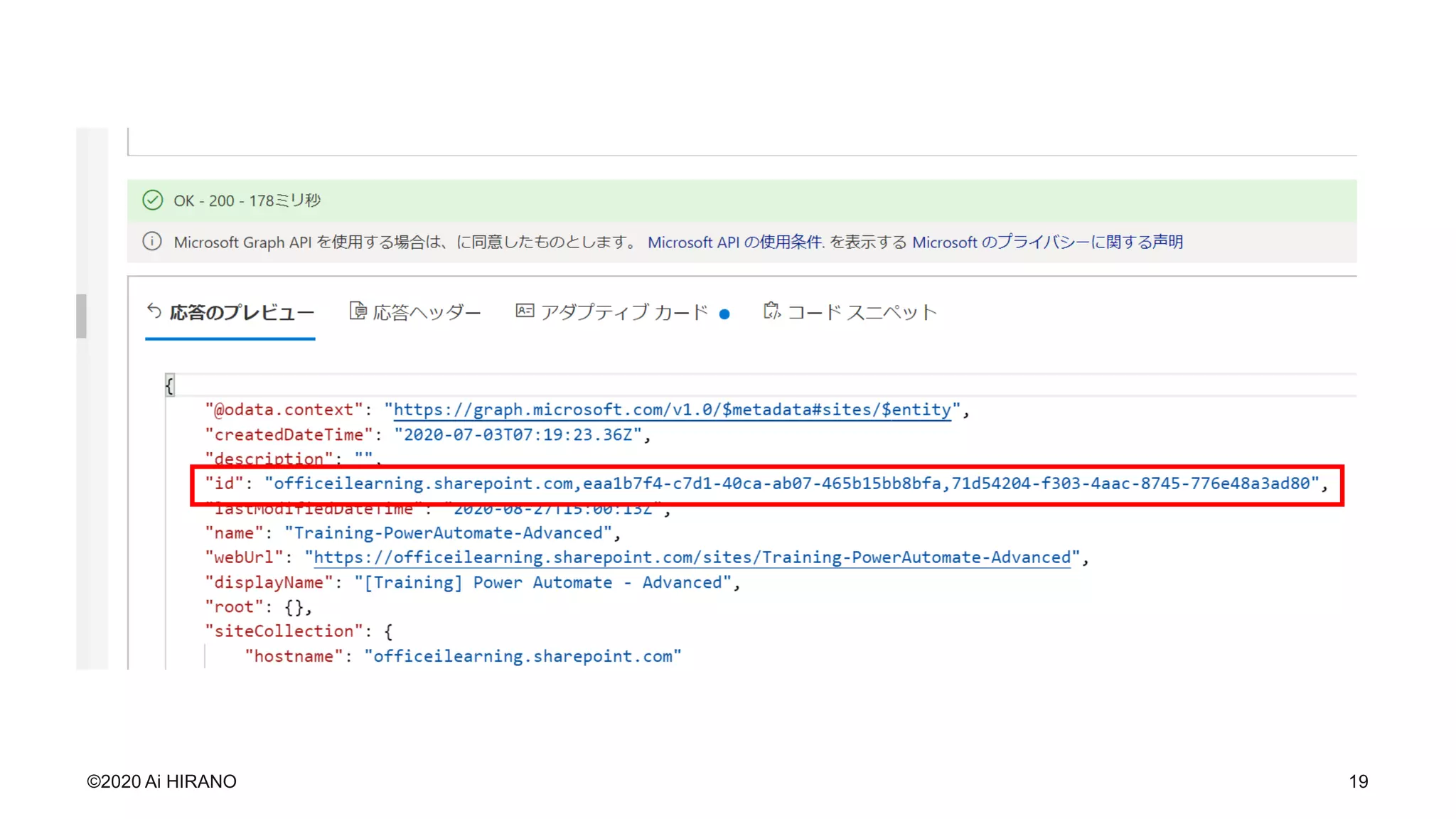
Task: Click the left vertical scrollbar thumb
Action: (x=82, y=316)
